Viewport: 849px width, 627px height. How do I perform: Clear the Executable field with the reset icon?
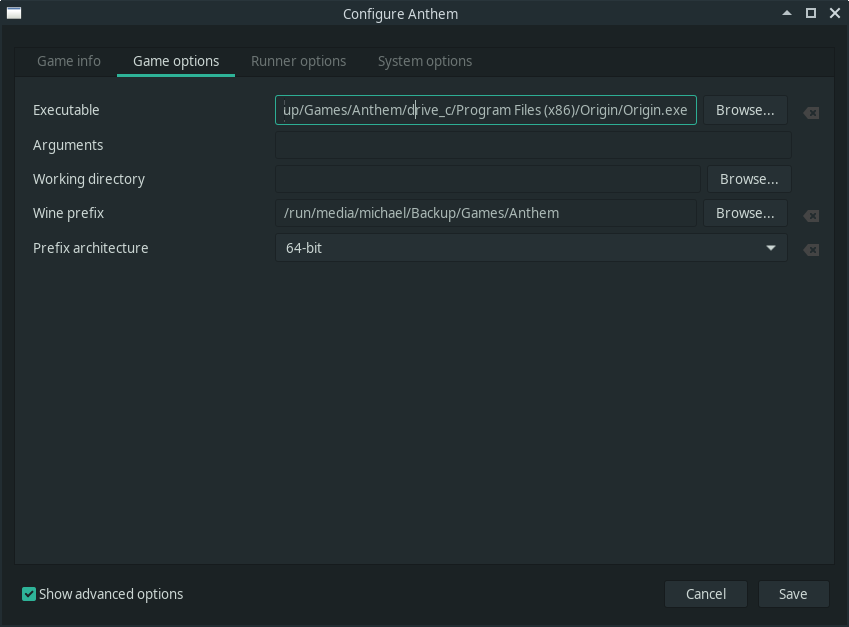[811, 113]
